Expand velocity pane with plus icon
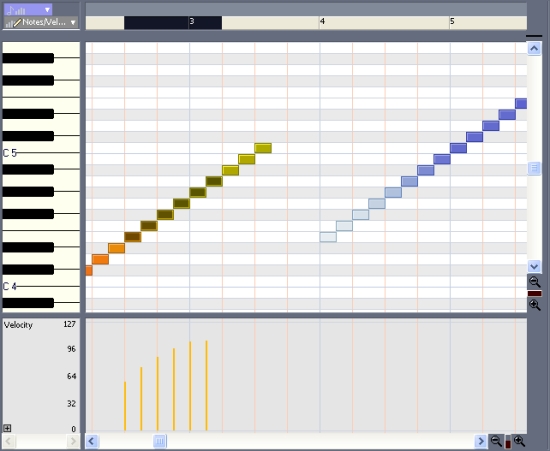The width and height of the screenshot is (550, 451). point(7,428)
